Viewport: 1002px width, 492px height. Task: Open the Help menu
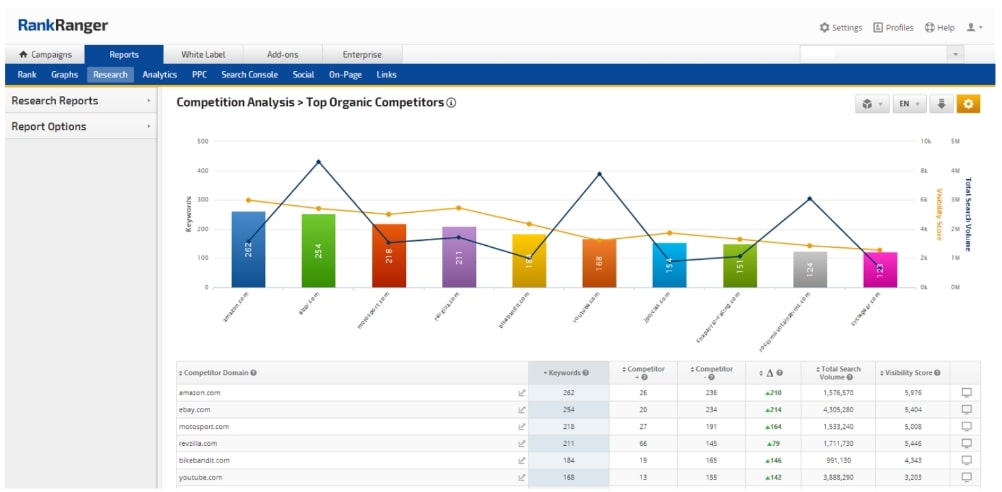click(939, 27)
